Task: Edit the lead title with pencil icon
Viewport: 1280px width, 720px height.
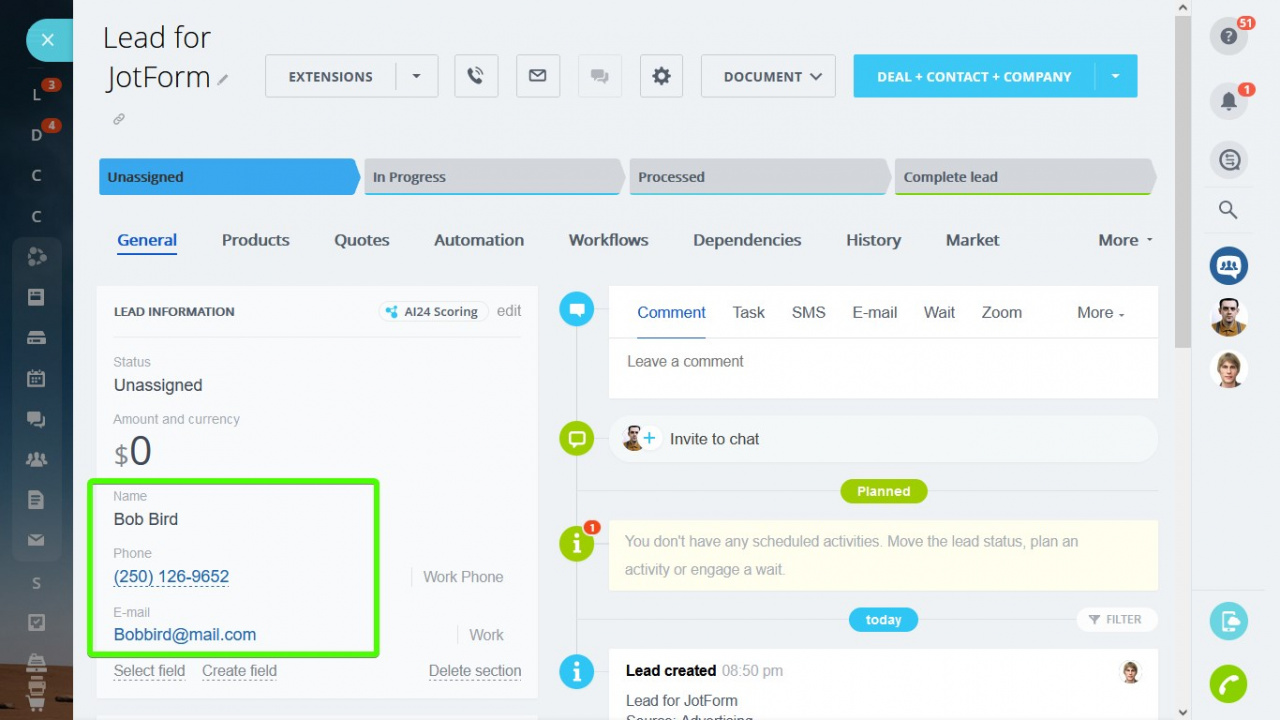Action: click(x=223, y=79)
